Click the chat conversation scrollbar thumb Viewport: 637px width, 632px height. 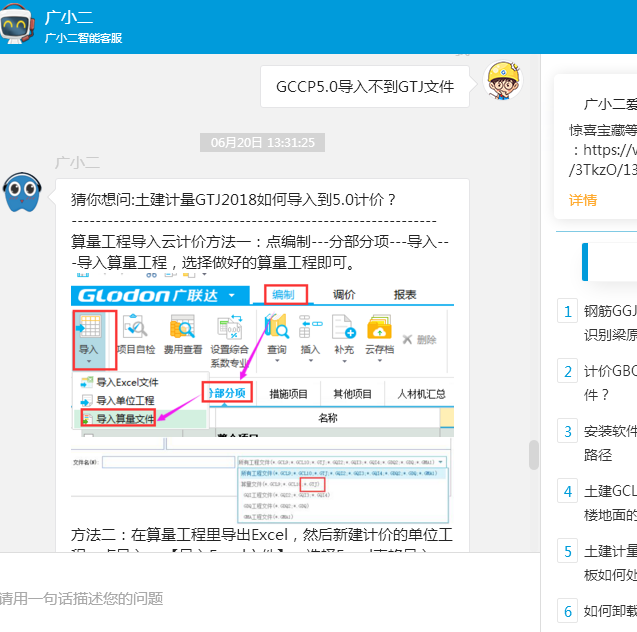(534, 455)
